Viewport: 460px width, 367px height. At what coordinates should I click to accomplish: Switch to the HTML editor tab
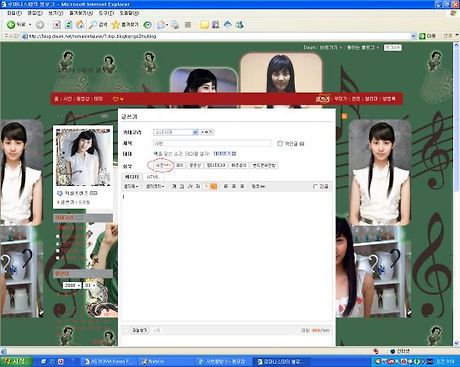pos(153,177)
